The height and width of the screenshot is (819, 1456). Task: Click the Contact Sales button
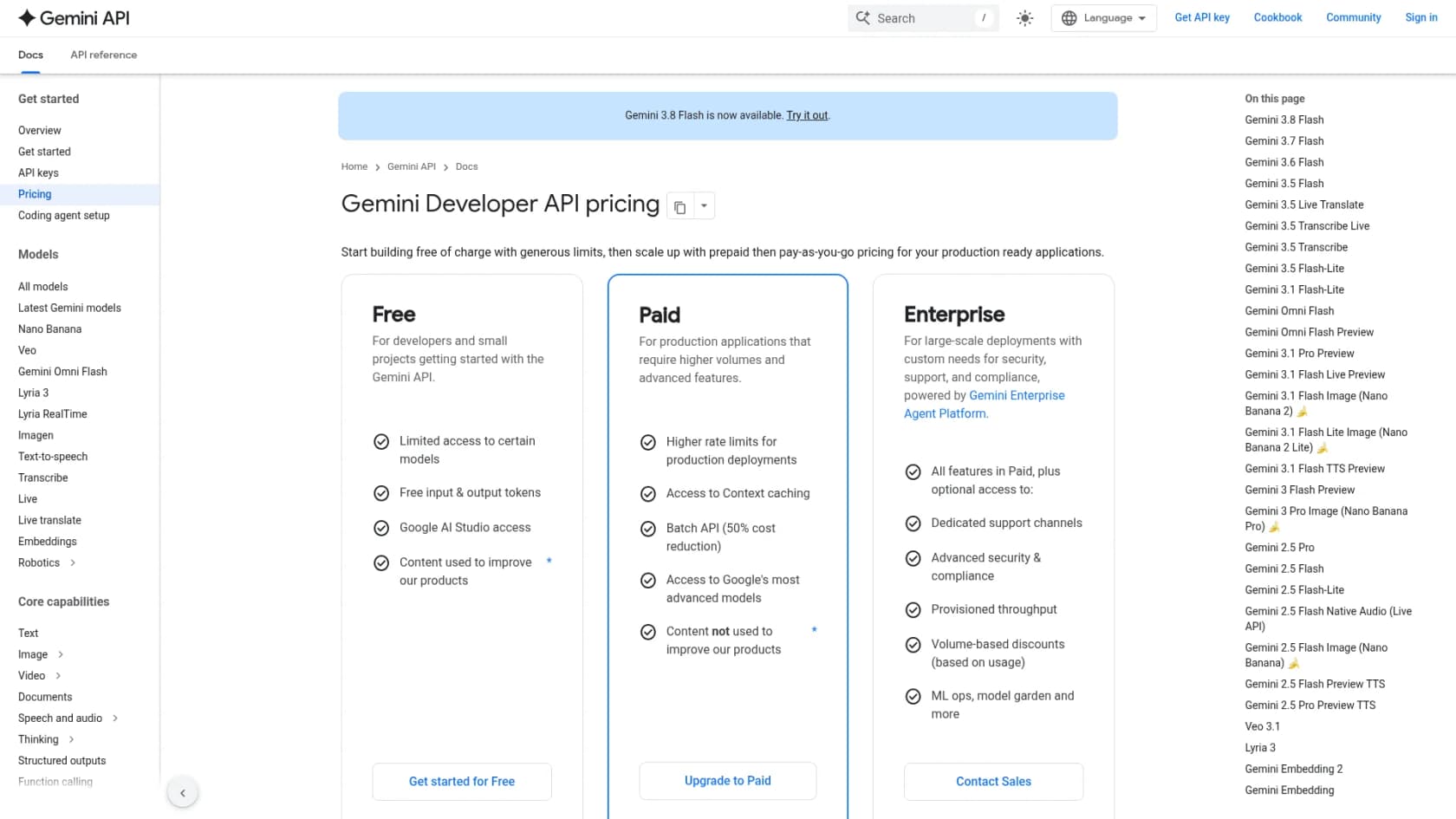993,782
